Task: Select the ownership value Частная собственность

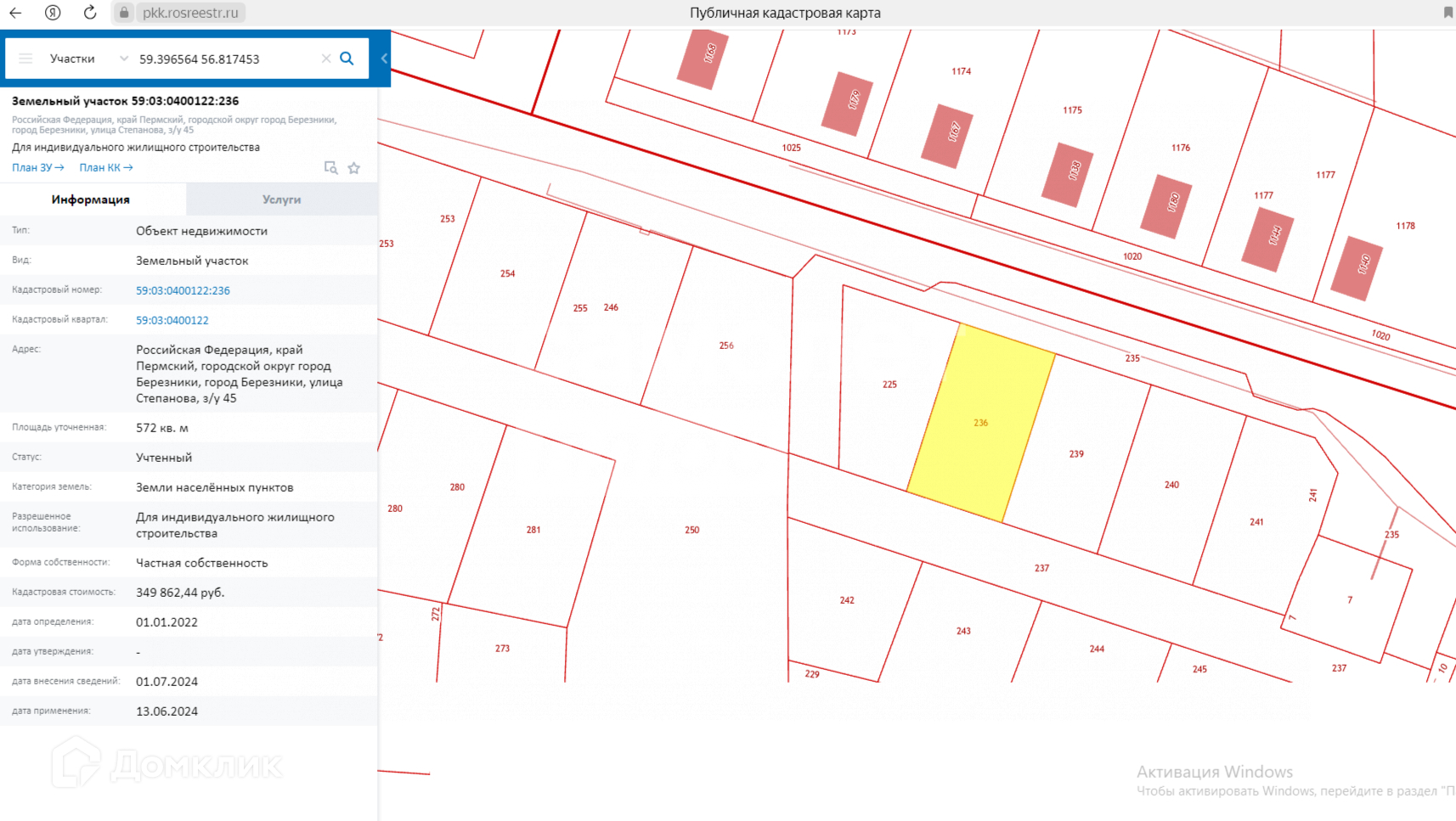Action: 202,563
